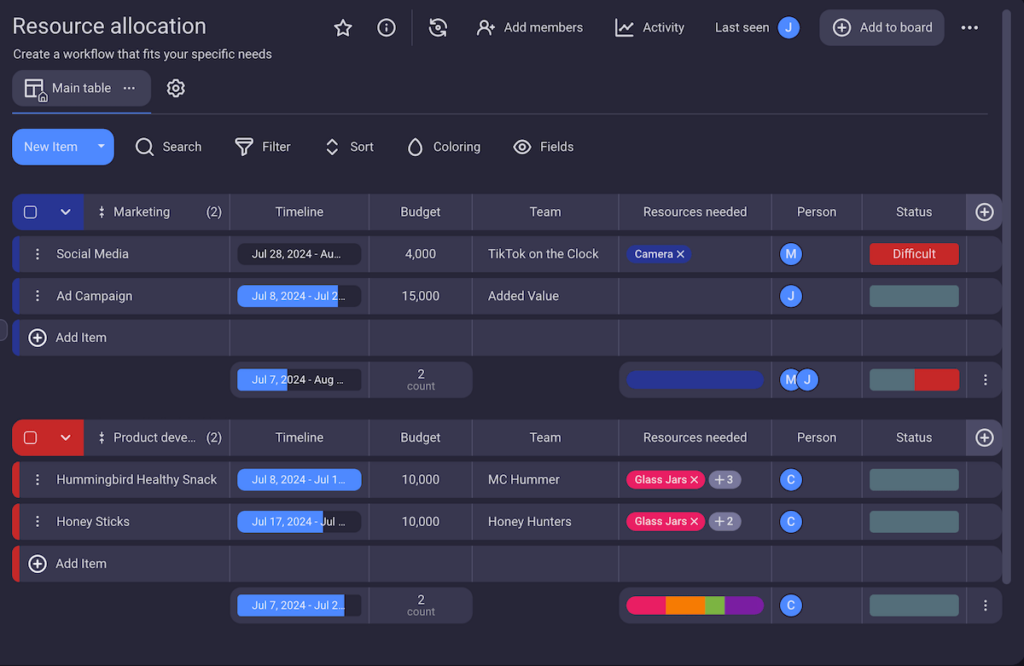Open the board options menu (three dots)
Viewport: 1024px width, 666px height.
coord(969,27)
